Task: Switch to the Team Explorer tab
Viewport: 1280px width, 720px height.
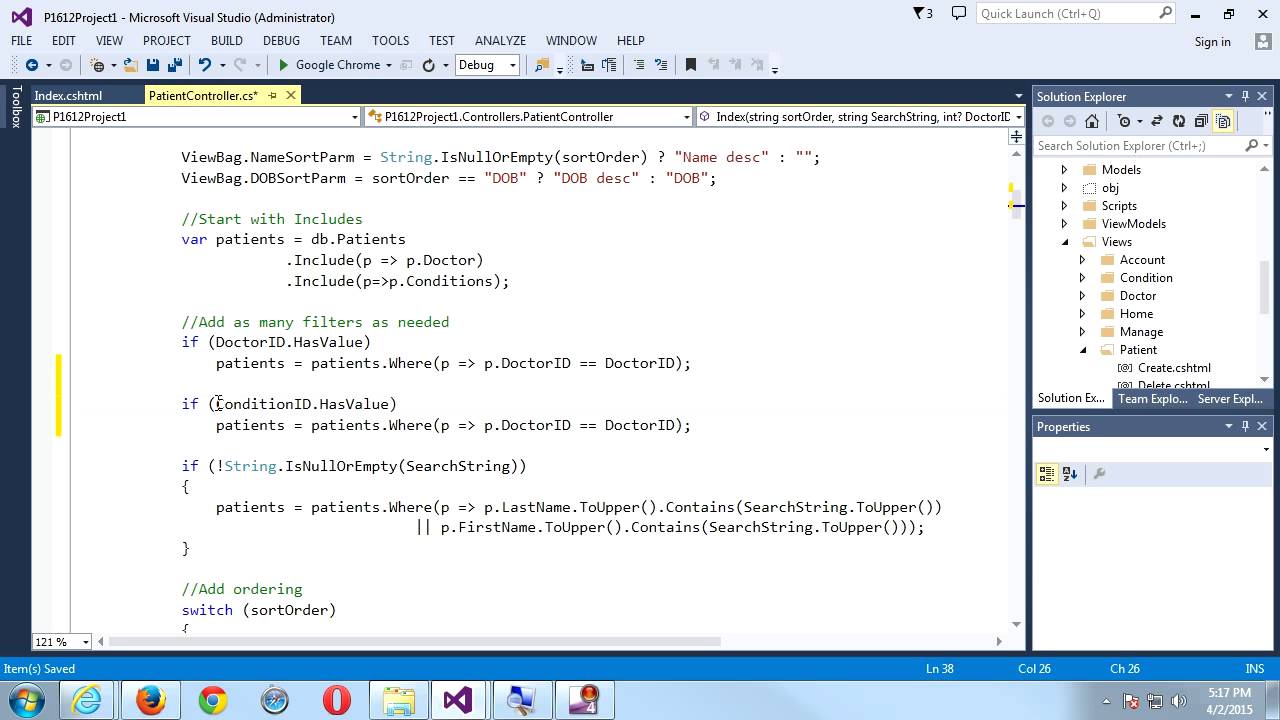Action: [x=1153, y=398]
